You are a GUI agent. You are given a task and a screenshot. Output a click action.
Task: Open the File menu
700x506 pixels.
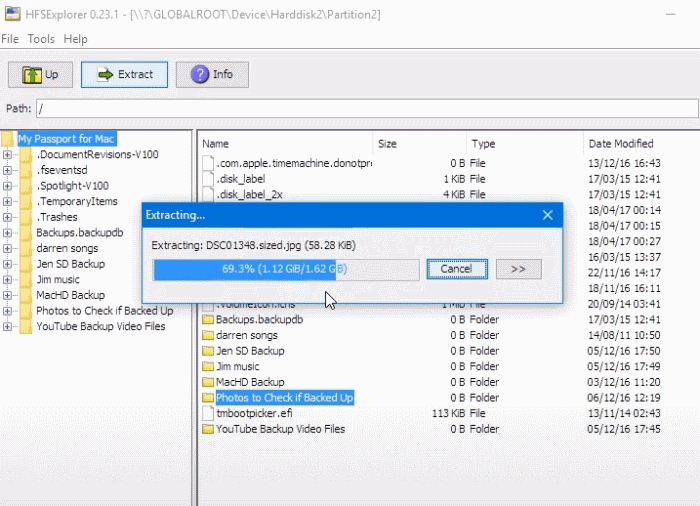click(x=10, y=39)
